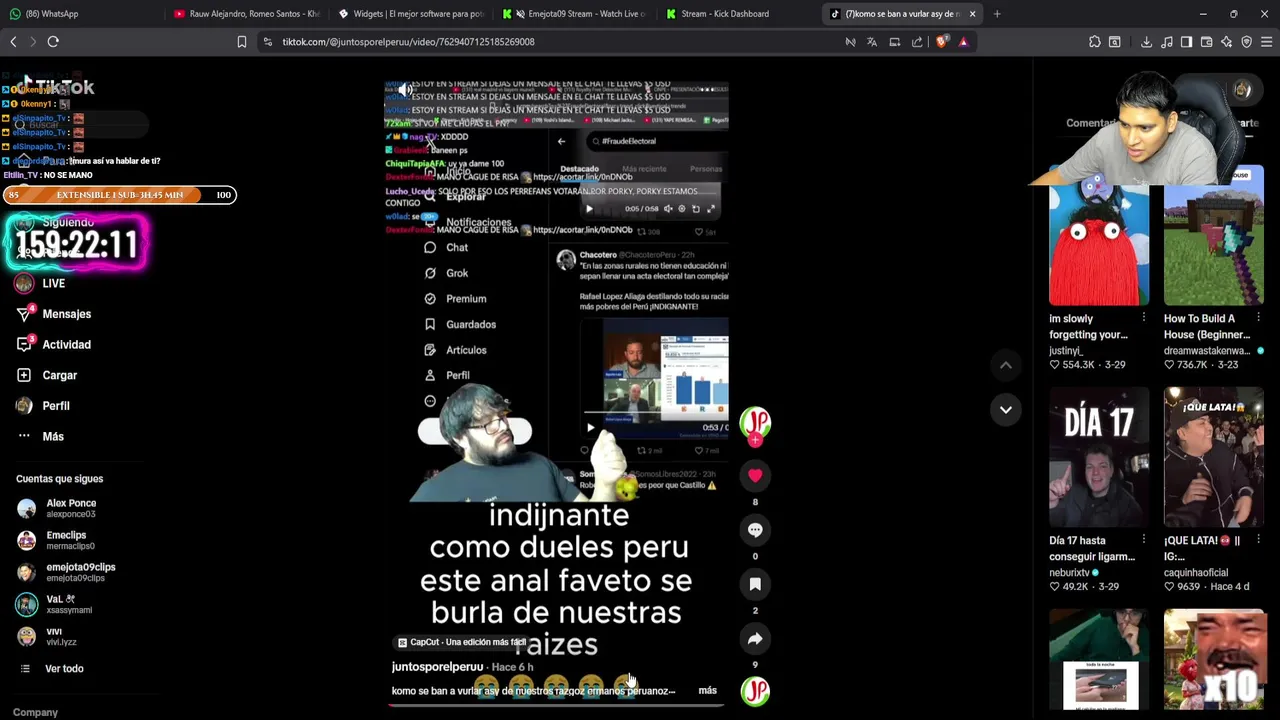Open options for im slowly forgetting video
The height and width of the screenshot is (720, 1280).
pyautogui.click(x=1143, y=319)
